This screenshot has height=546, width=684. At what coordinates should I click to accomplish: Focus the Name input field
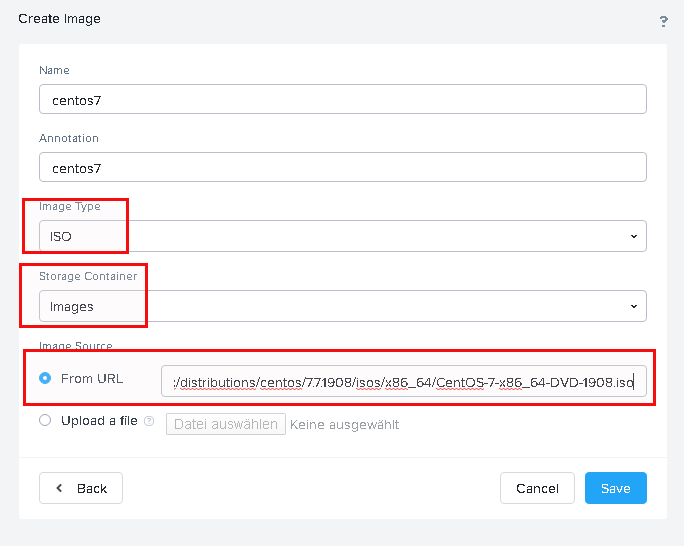pos(343,99)
